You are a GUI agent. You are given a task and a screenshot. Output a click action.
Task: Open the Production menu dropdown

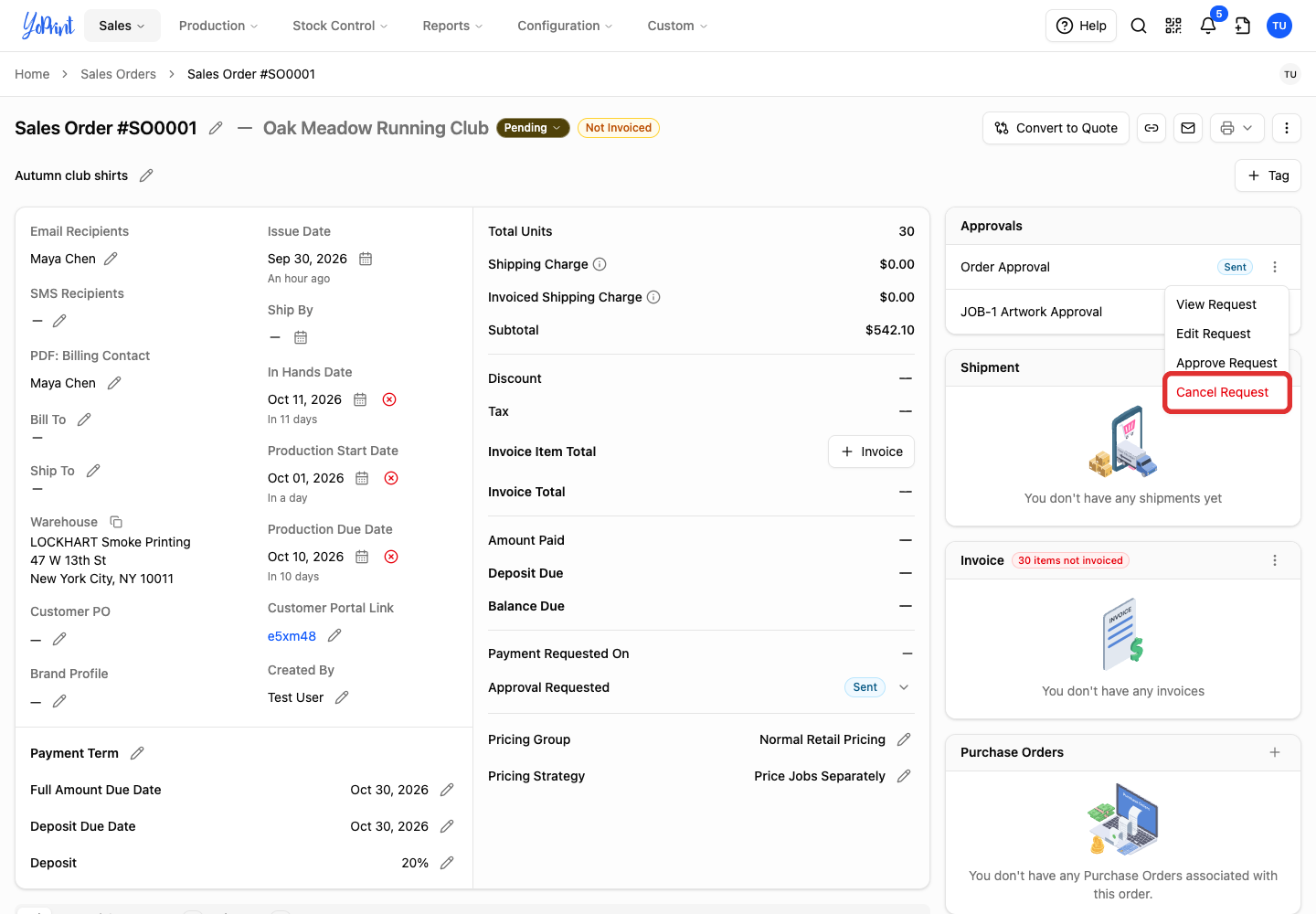pyautogui.click(x=218, y=26)
